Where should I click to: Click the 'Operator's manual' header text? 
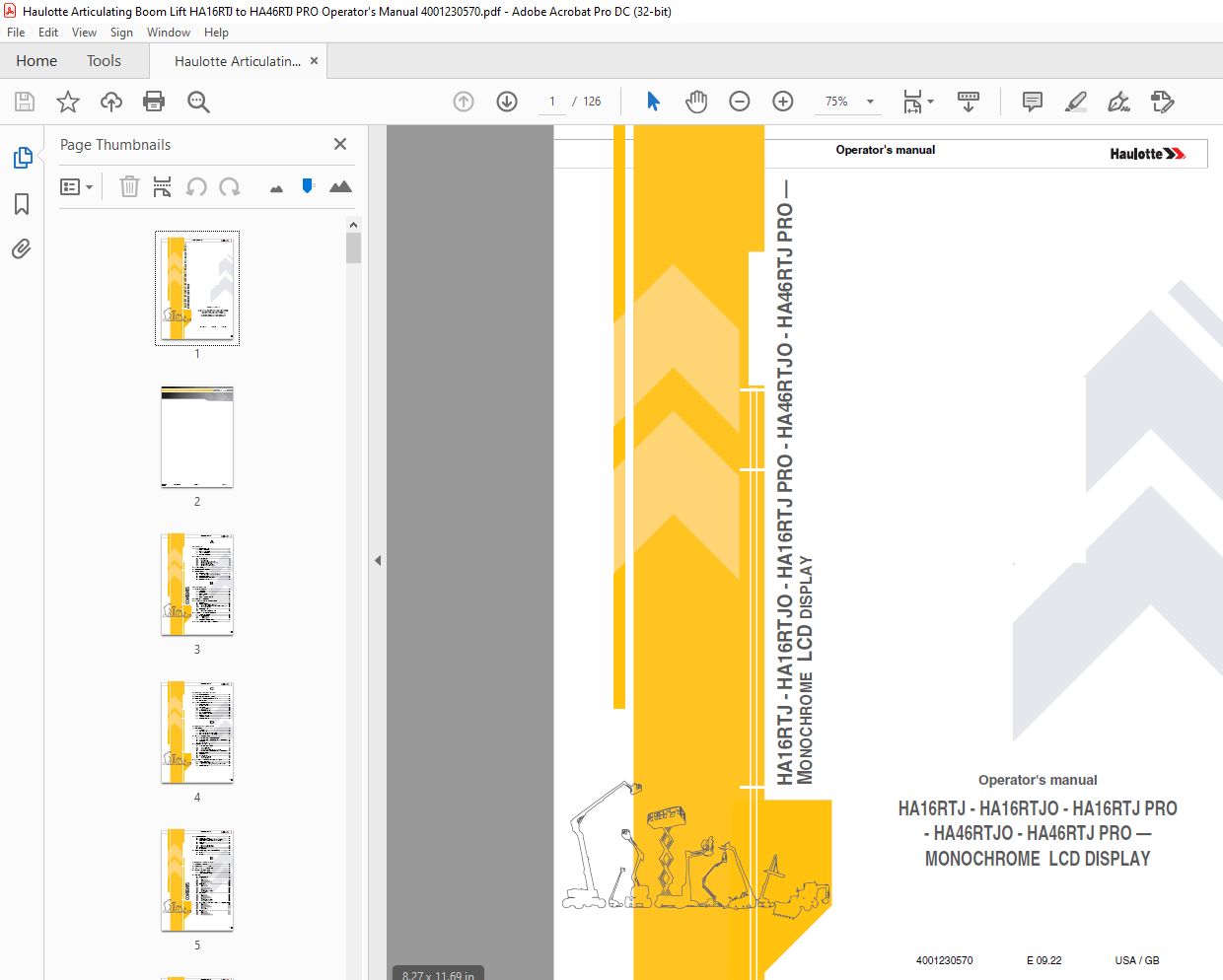pyautogui.click(x=885, y=150)
